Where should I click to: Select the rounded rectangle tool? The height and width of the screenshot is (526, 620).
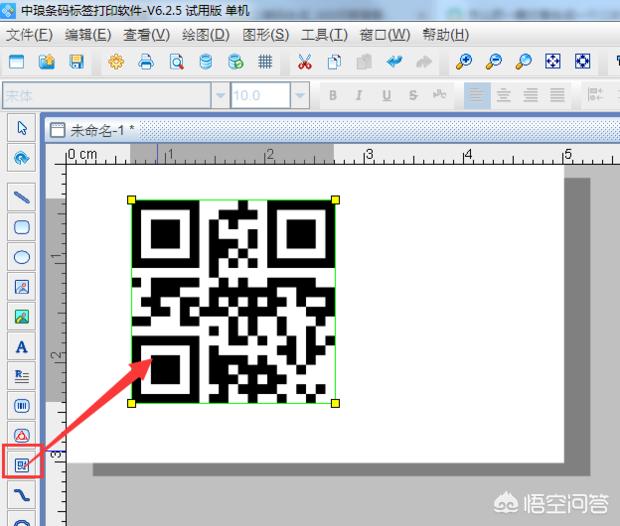pos(22,227)
